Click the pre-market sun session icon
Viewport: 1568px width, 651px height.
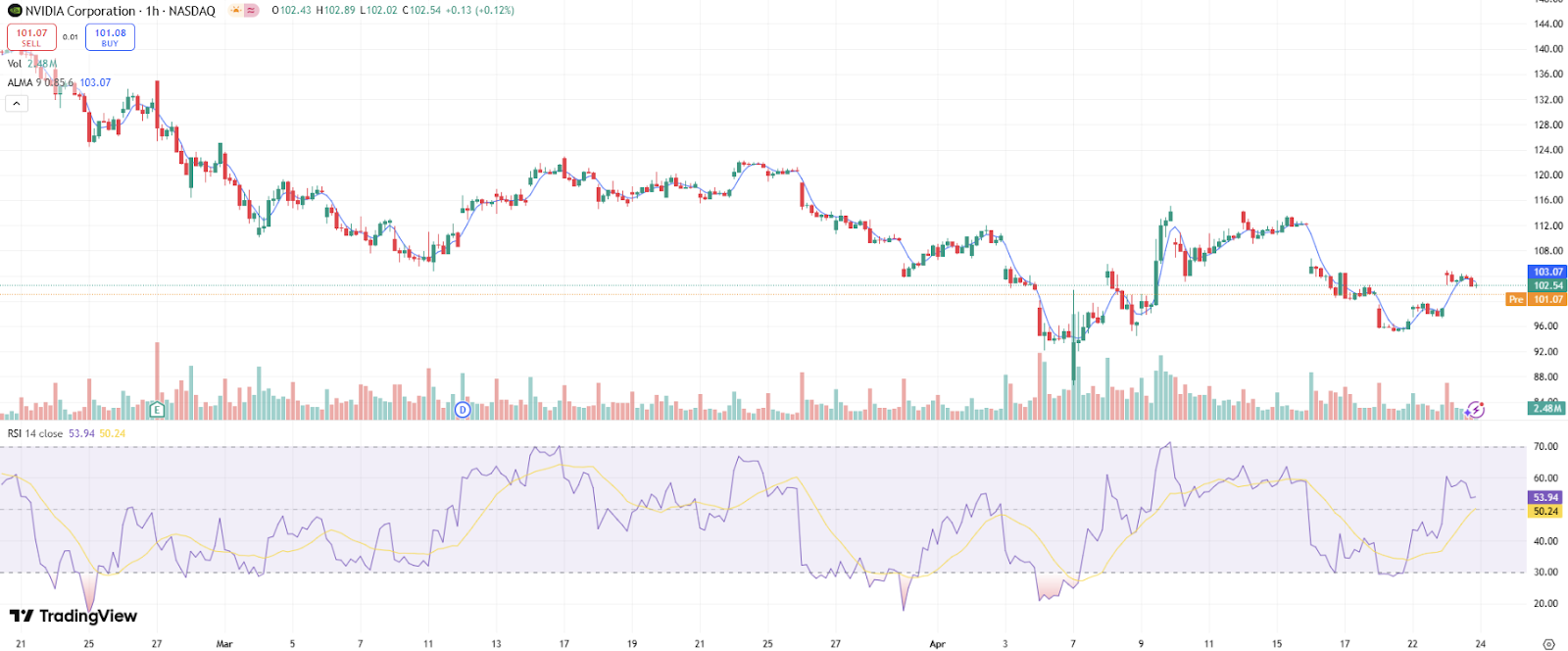tap(236, 11)
